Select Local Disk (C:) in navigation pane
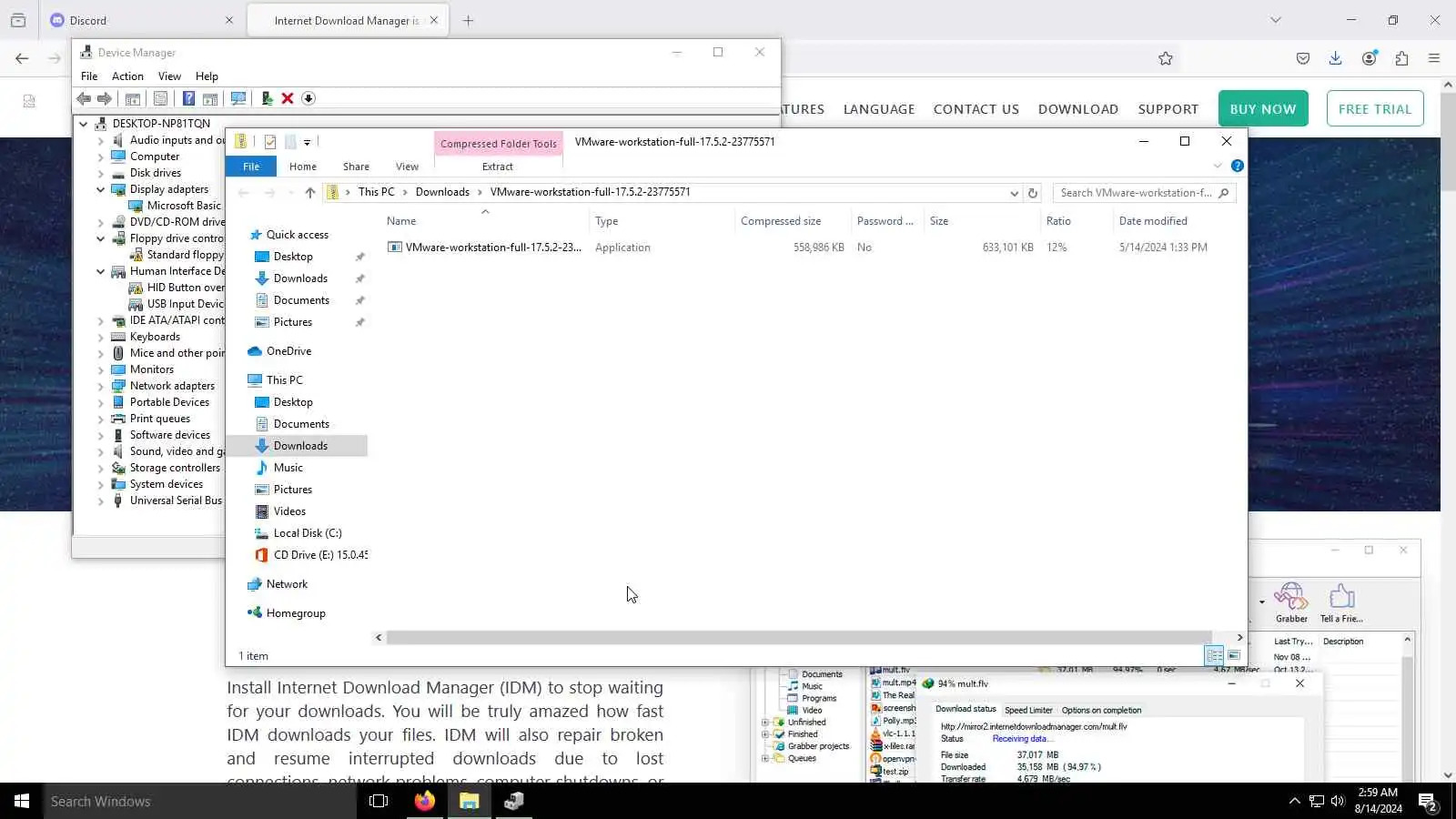Image resolution: width=1456 pixels, height=819 pixels. pyautogui.click(x=308, y=533)
